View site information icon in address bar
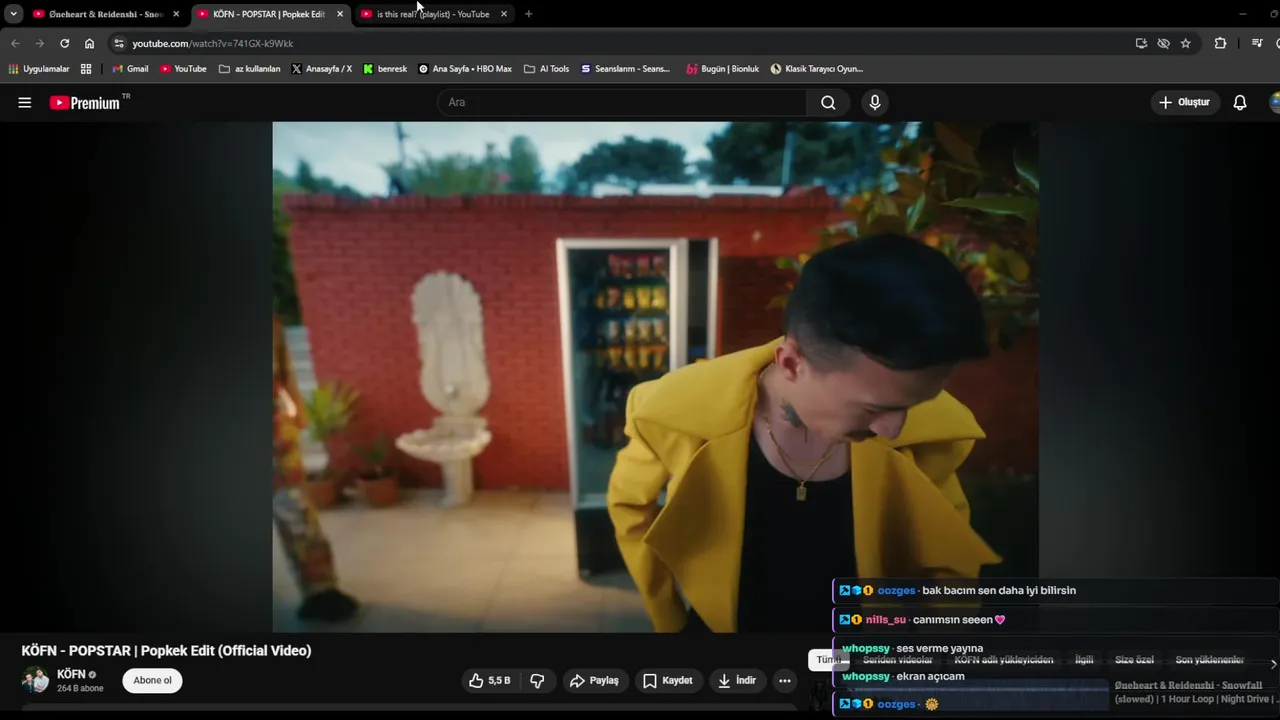Image resolution: width=1280 pixels, height=720 pixels. click(x=119, y=43)
